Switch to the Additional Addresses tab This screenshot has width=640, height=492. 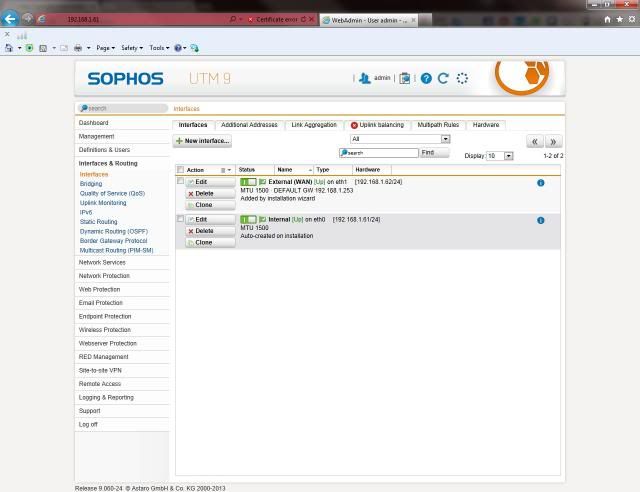click(249, 125)
